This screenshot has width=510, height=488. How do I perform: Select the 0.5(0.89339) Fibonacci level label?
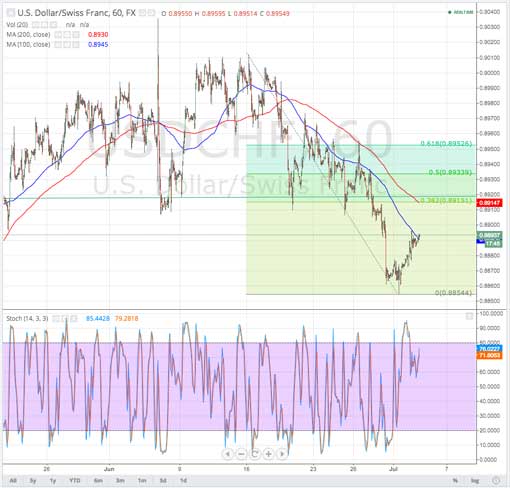450,172
